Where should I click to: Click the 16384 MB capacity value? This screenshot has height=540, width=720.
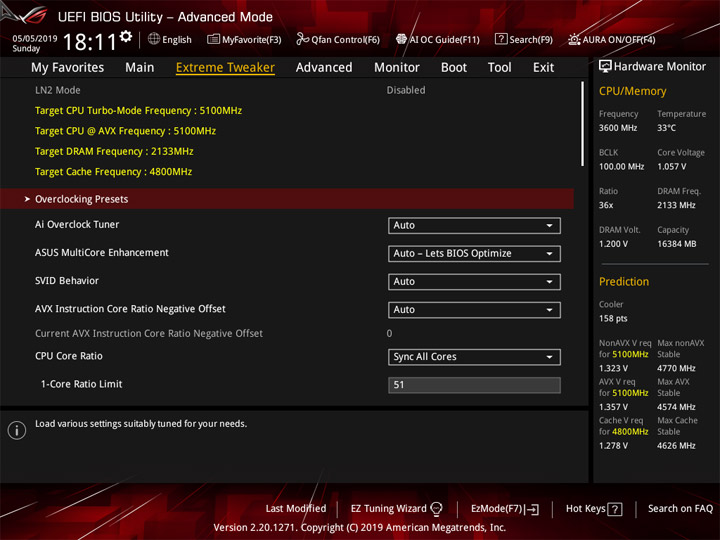pyautogui.click(x=676, y=244)
